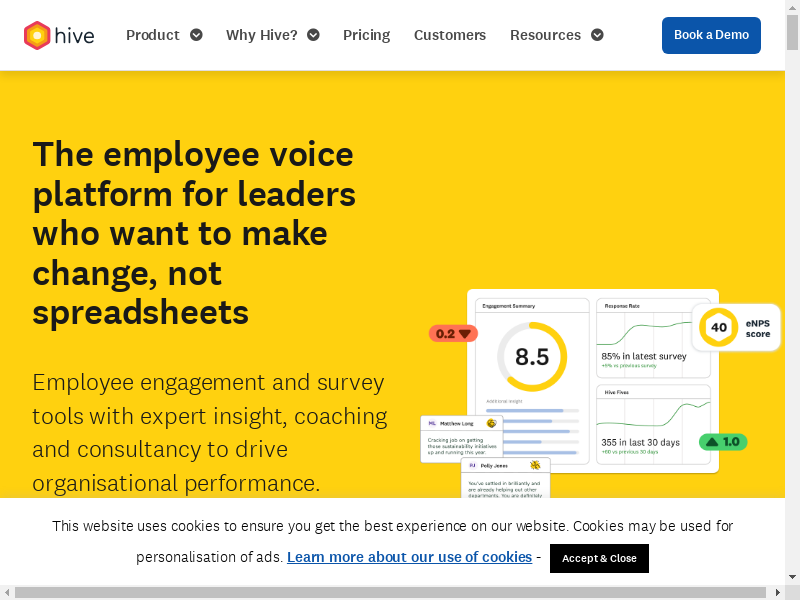Image resolution: width=800 pixels, height=600 pixels.
Task: Click the Accept & Close cookie button
Action: [599, 558]
